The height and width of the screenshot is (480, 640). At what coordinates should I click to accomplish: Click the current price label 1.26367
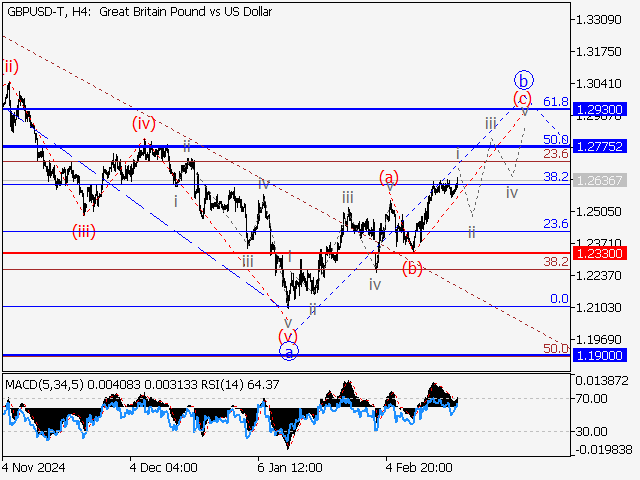coord(600,181)
